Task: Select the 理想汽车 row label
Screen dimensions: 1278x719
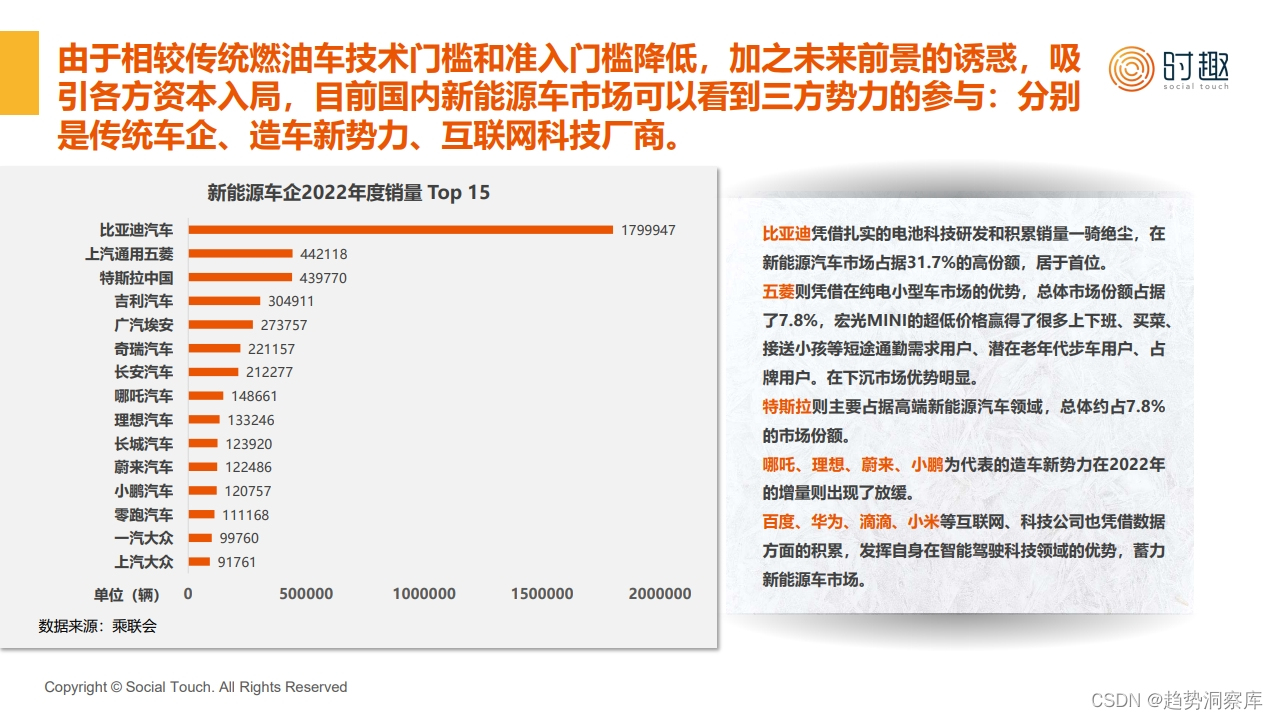Action: click(x=143, y=420)
